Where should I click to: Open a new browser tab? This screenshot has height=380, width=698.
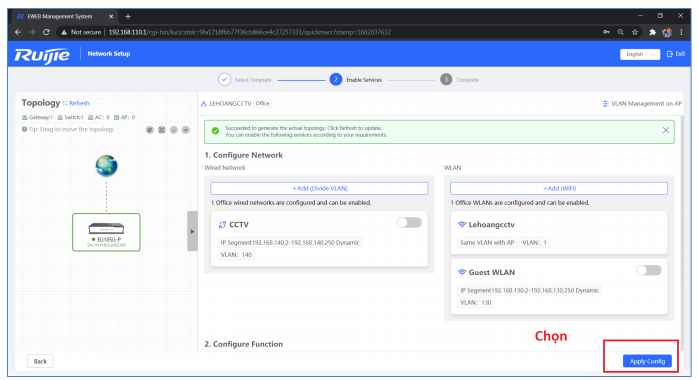click(x=128, y=16)
